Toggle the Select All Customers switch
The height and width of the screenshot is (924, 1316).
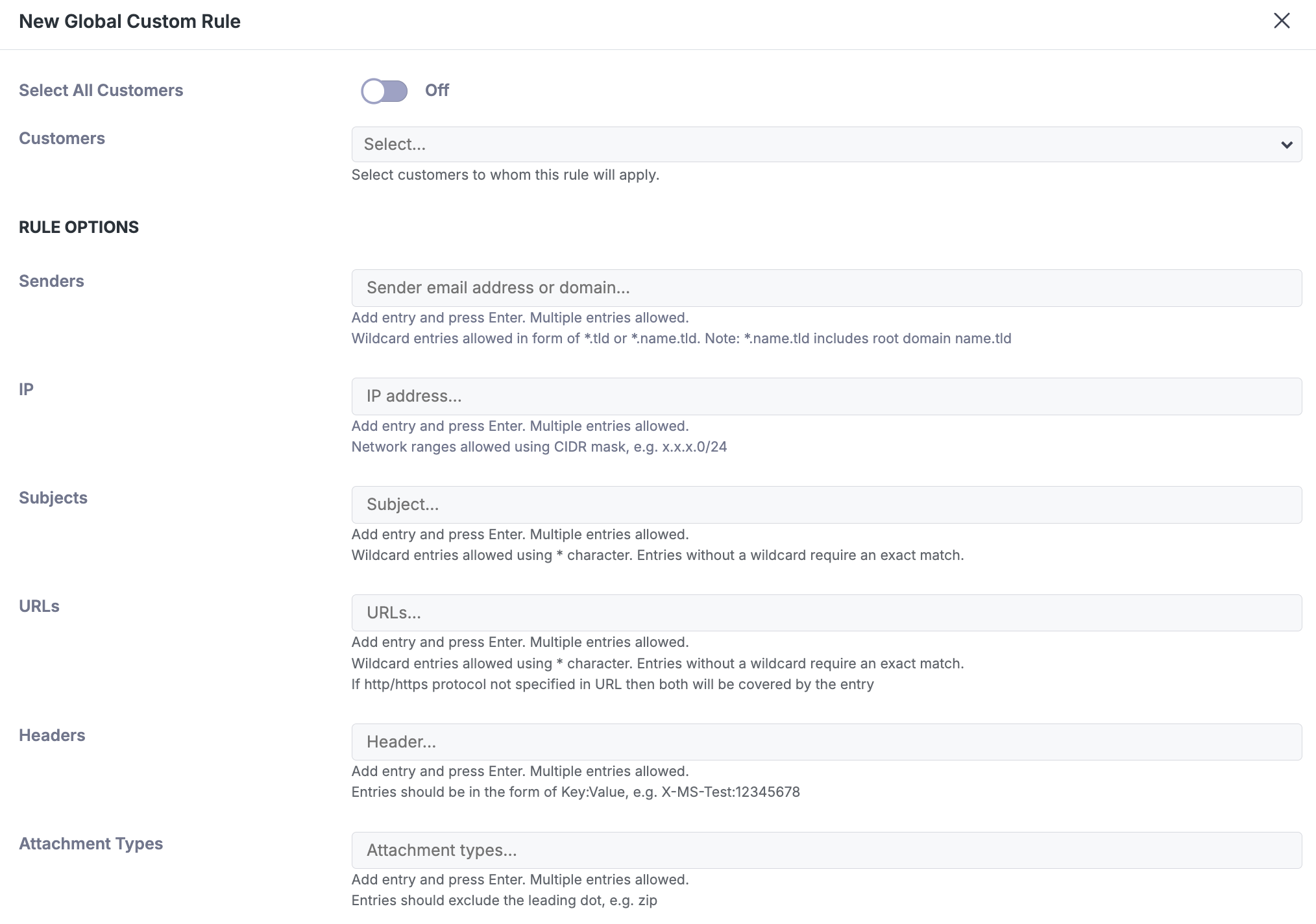(x=384, y=91)
